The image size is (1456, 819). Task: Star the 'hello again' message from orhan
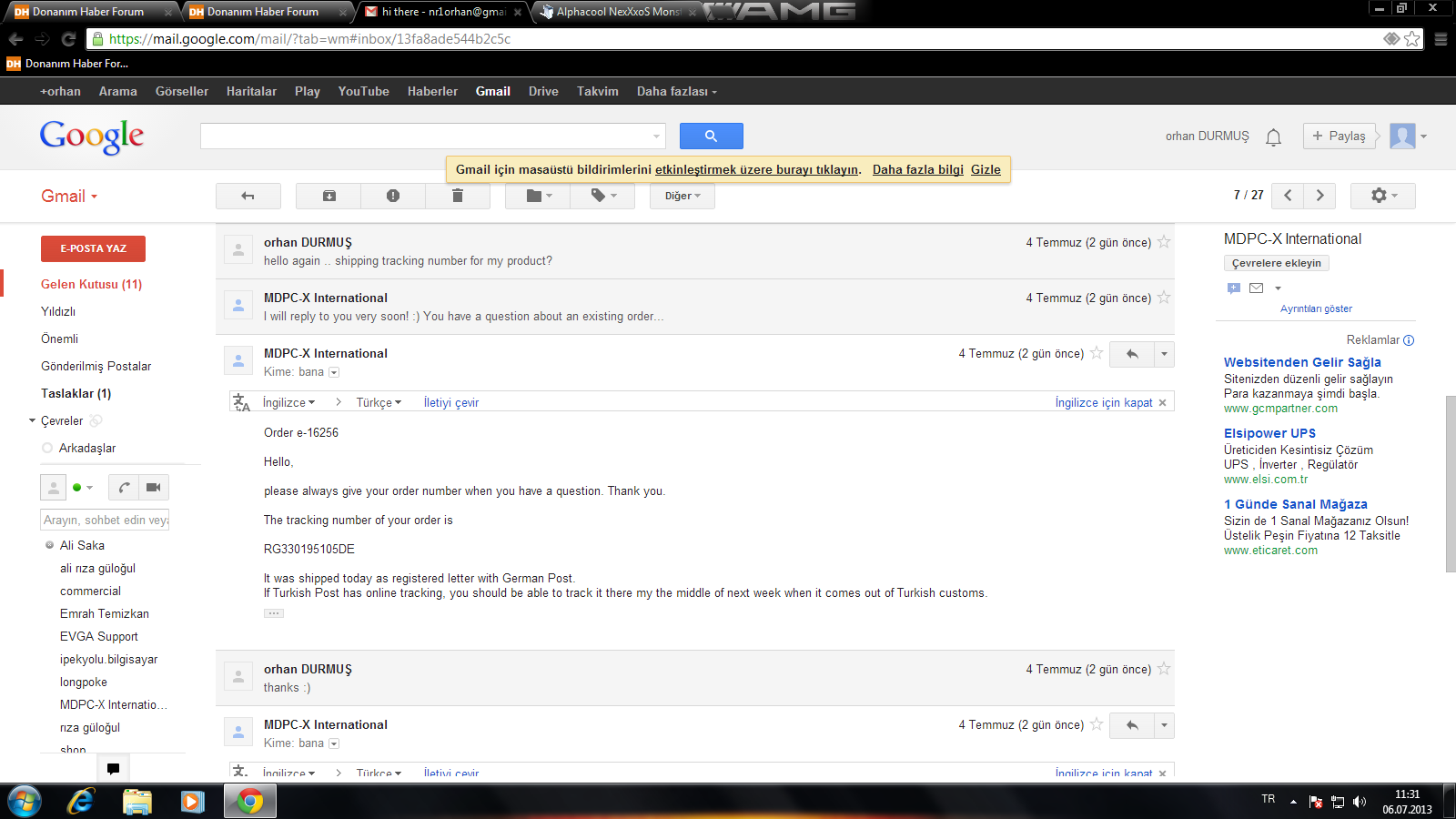pyautogui.click(x=1164, y=242)
